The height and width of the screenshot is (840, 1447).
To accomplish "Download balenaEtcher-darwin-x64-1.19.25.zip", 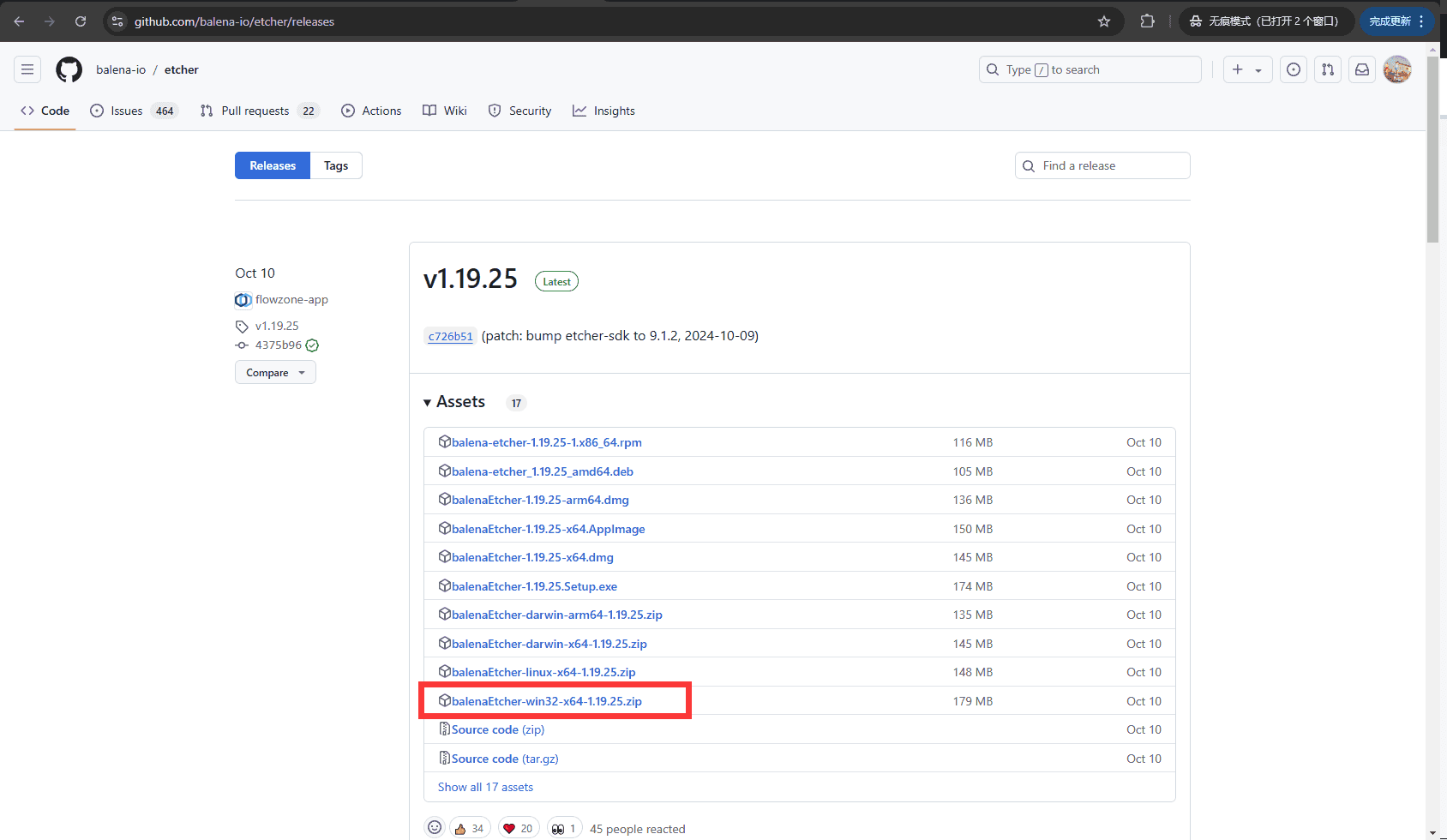I will point(549,644).
